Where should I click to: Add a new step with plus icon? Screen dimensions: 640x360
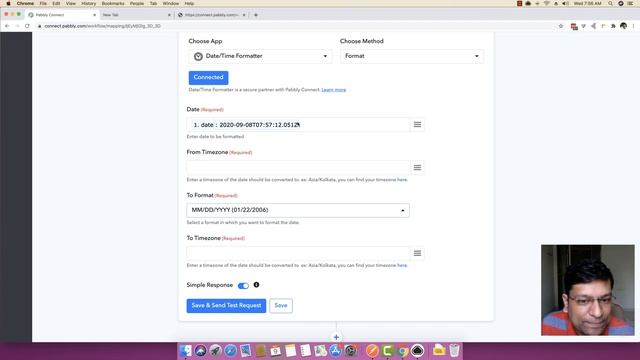click(x=336, y=337)
